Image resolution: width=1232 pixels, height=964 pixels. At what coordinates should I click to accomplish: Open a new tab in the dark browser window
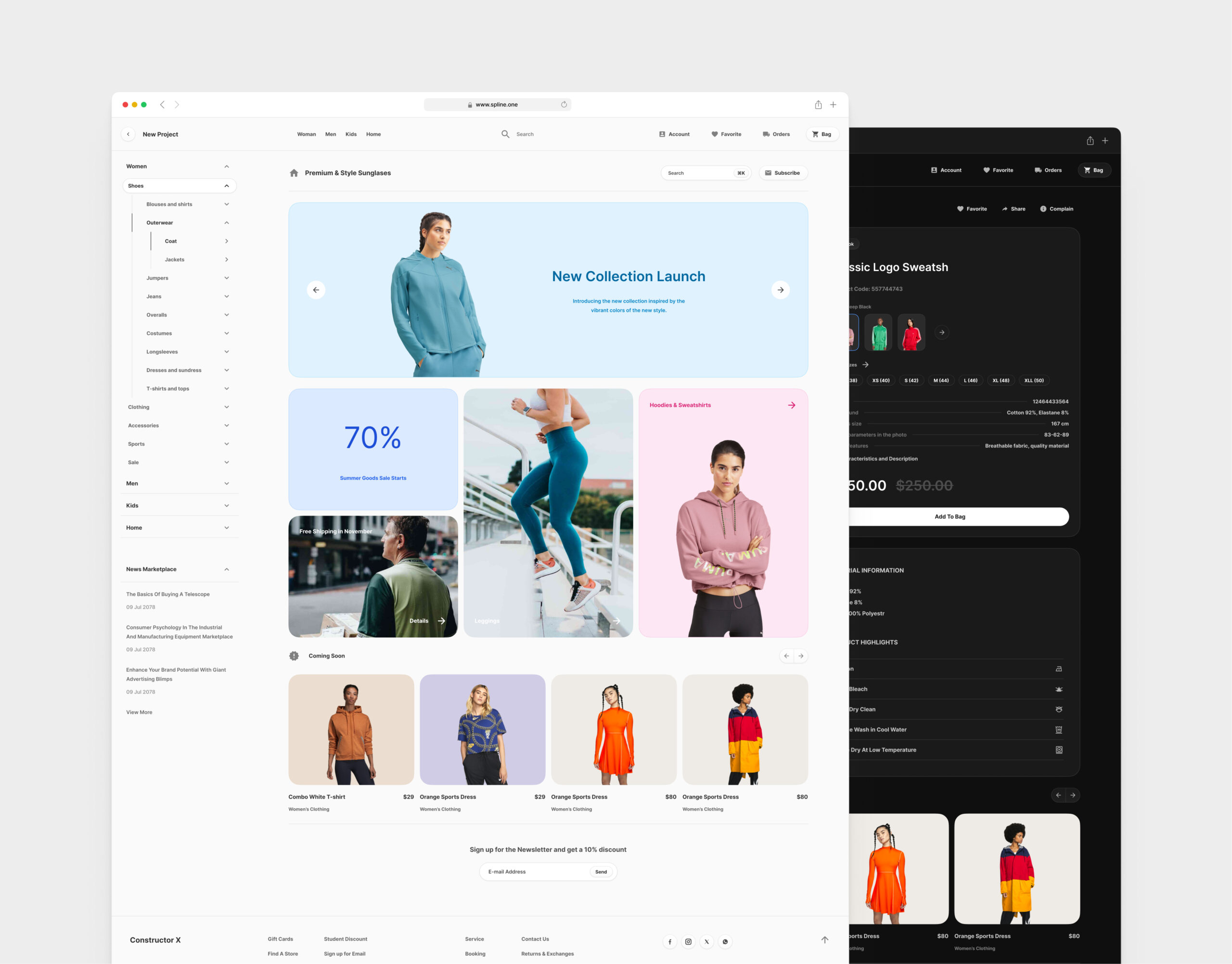tap(1105, 141)
